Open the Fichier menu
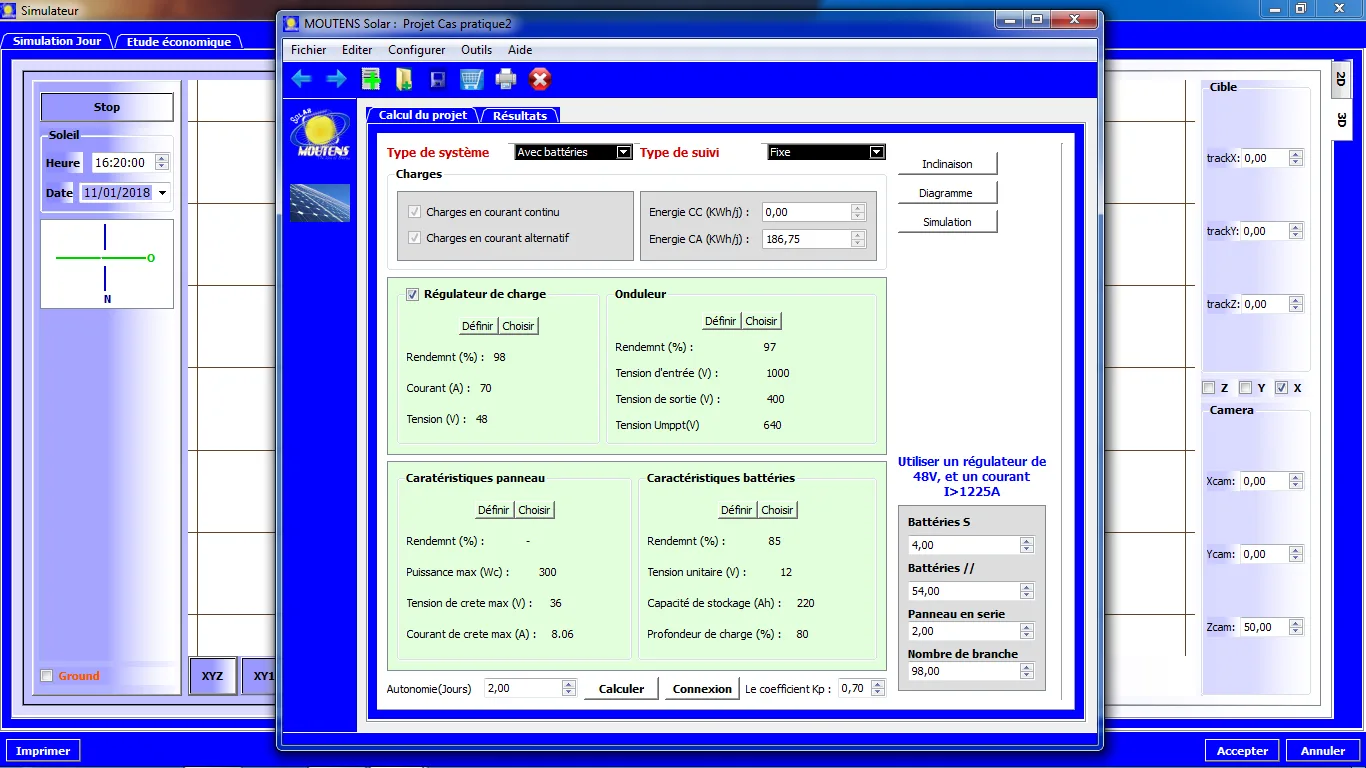 tap(309, 49)
